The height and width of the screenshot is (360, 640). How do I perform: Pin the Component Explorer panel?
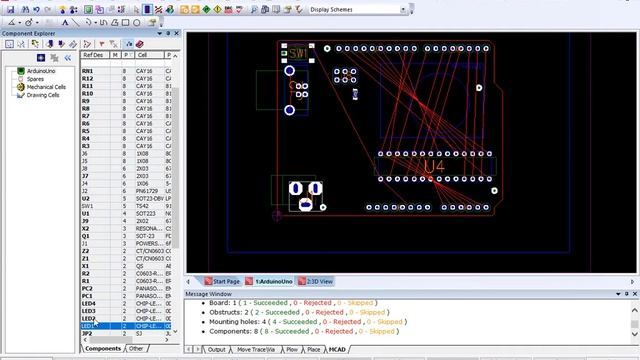point(168,33)
